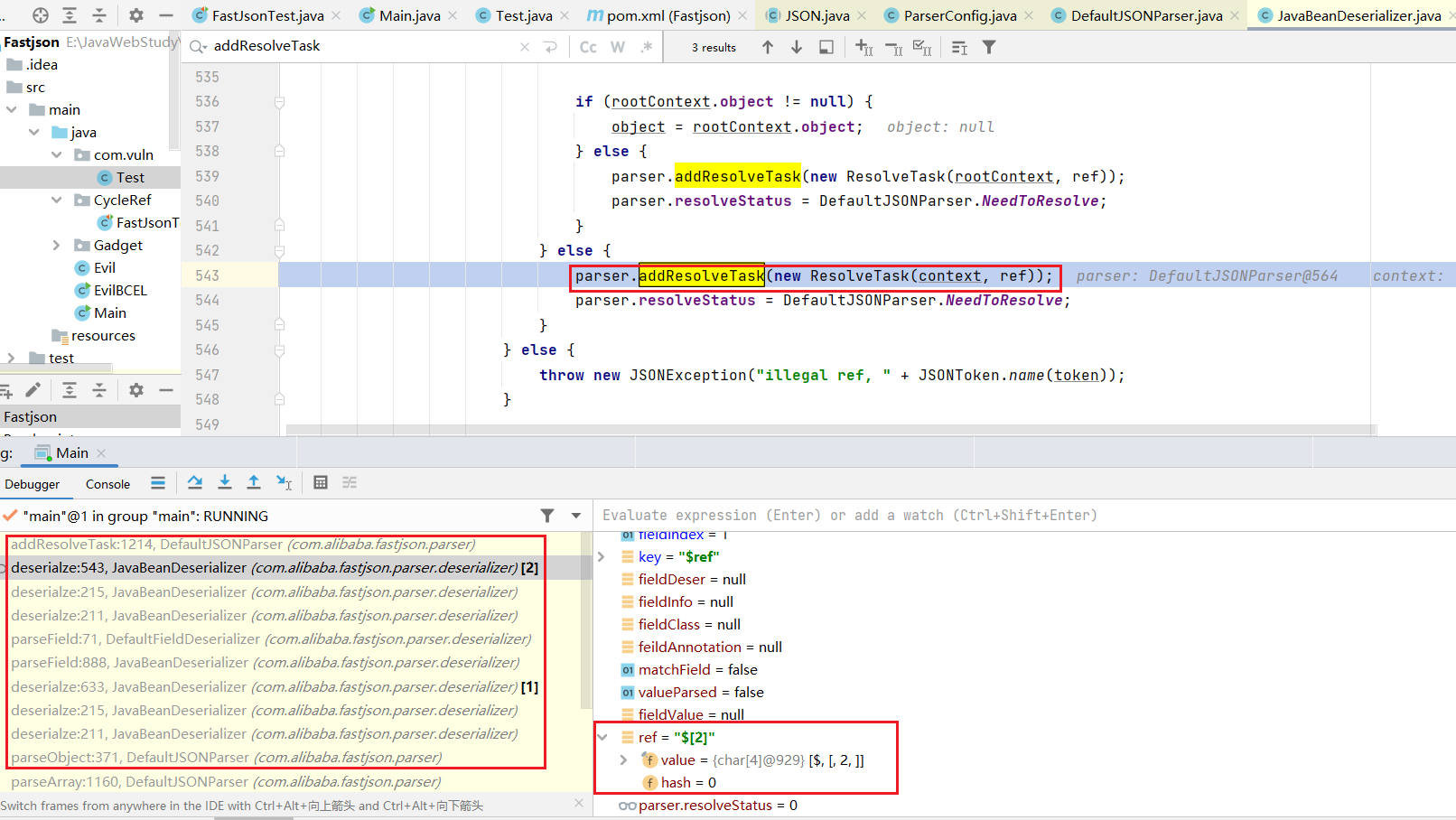Open Project panel settings gear

[x=136, y=15]
